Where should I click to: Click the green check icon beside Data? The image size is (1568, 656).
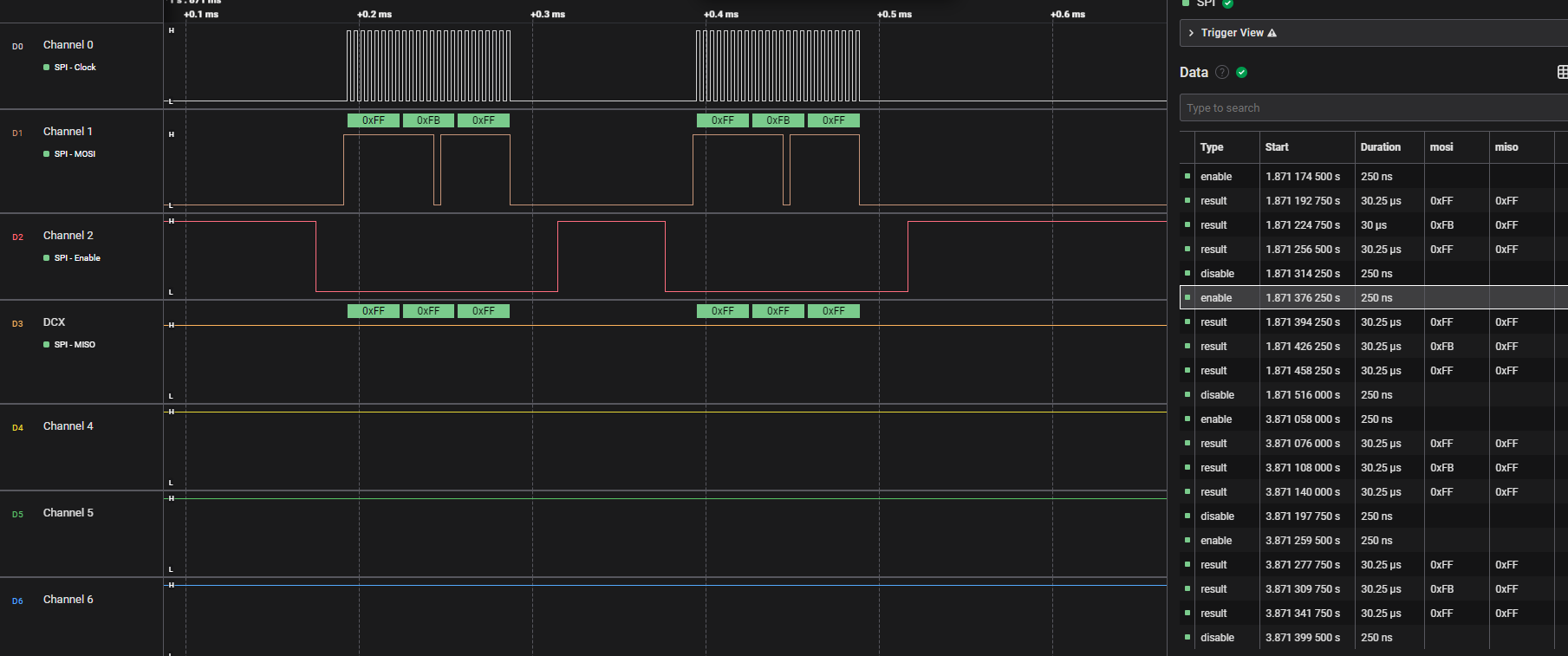1241,72
